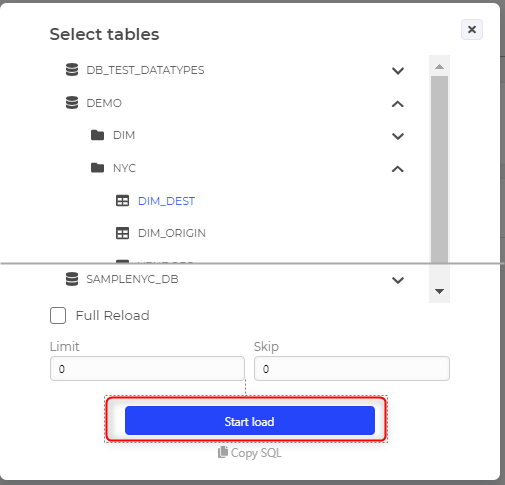Click the Copy SQL clipboard icon

[223, 453]
